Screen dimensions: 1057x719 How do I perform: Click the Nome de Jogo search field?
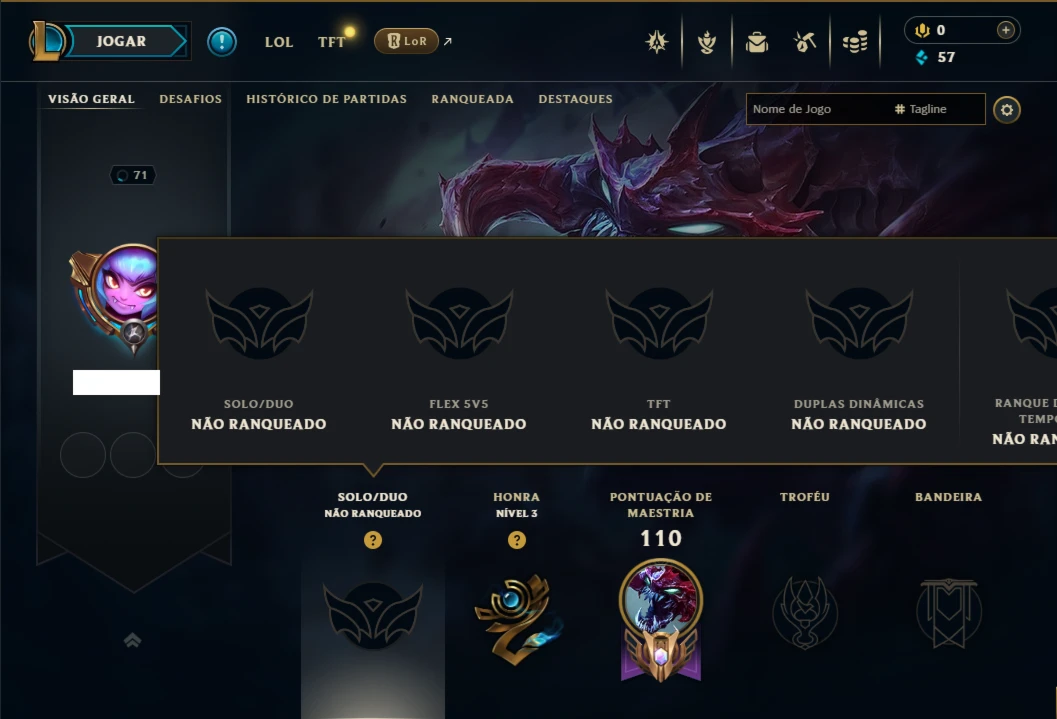point(866,109)
